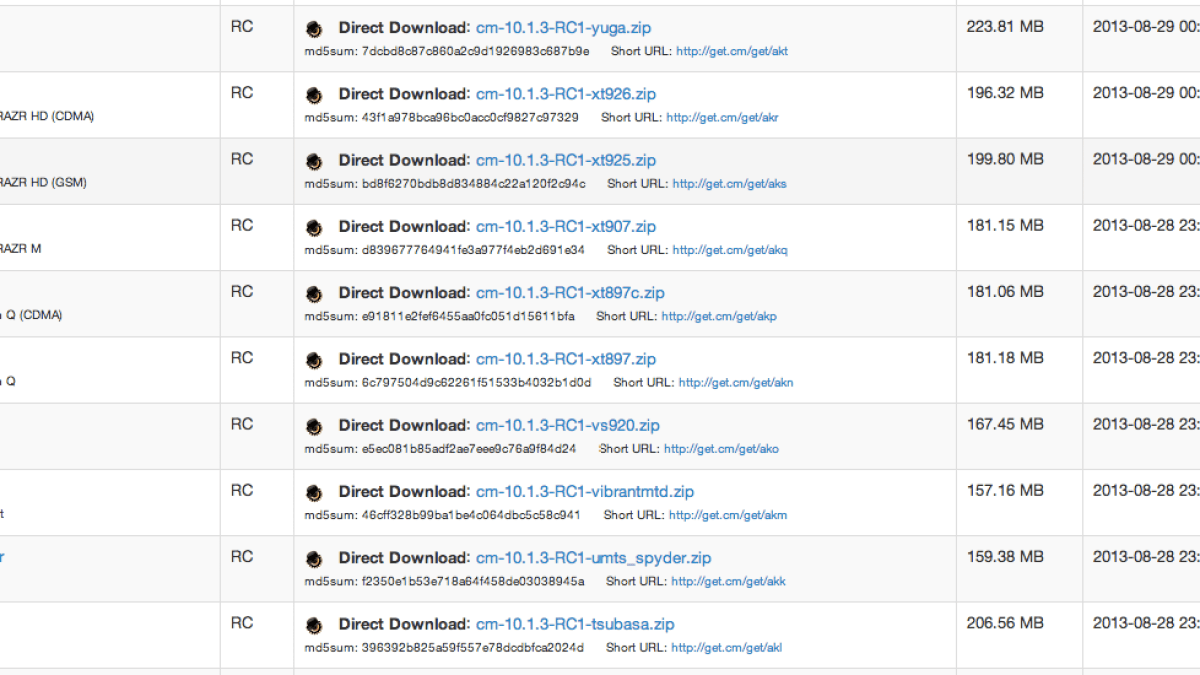
Task: Click the CyanogenMod icon beside cm-10.1.3-RC1-xt926.zip
Action: (314, 95)
